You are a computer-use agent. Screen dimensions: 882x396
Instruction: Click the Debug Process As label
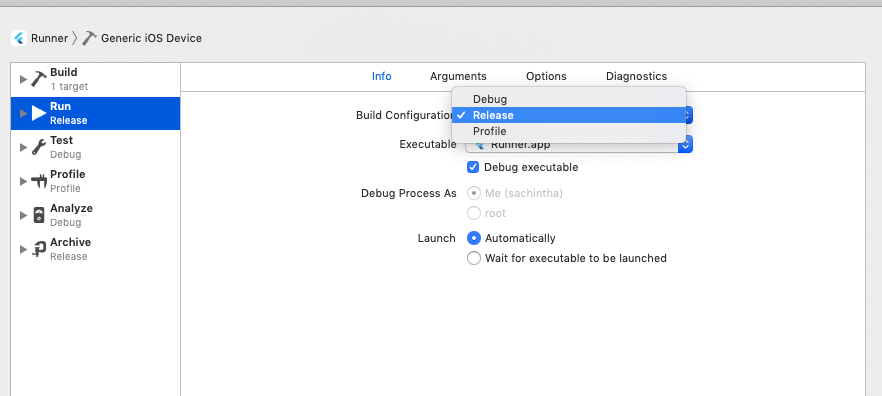click(409, 194)
